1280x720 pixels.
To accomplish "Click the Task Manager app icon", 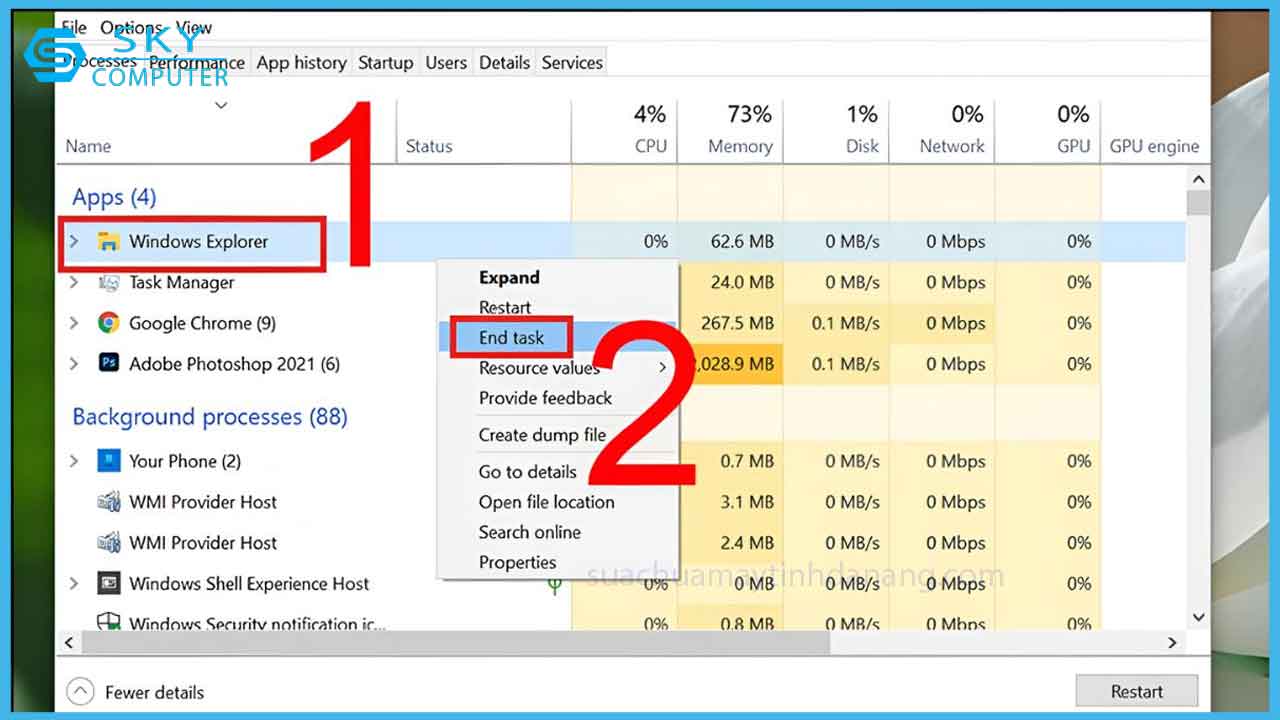I will 108,283.
